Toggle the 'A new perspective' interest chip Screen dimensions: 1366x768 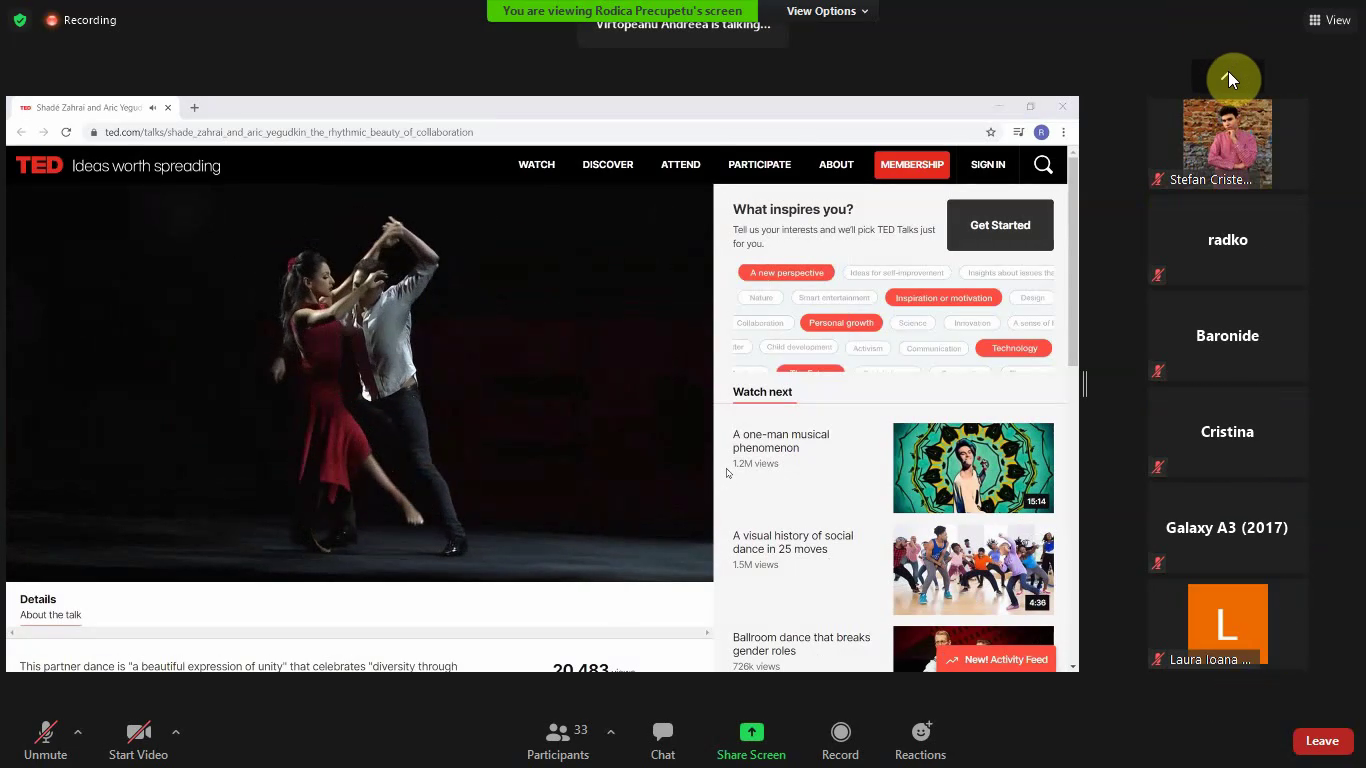[x=787, y=273]
